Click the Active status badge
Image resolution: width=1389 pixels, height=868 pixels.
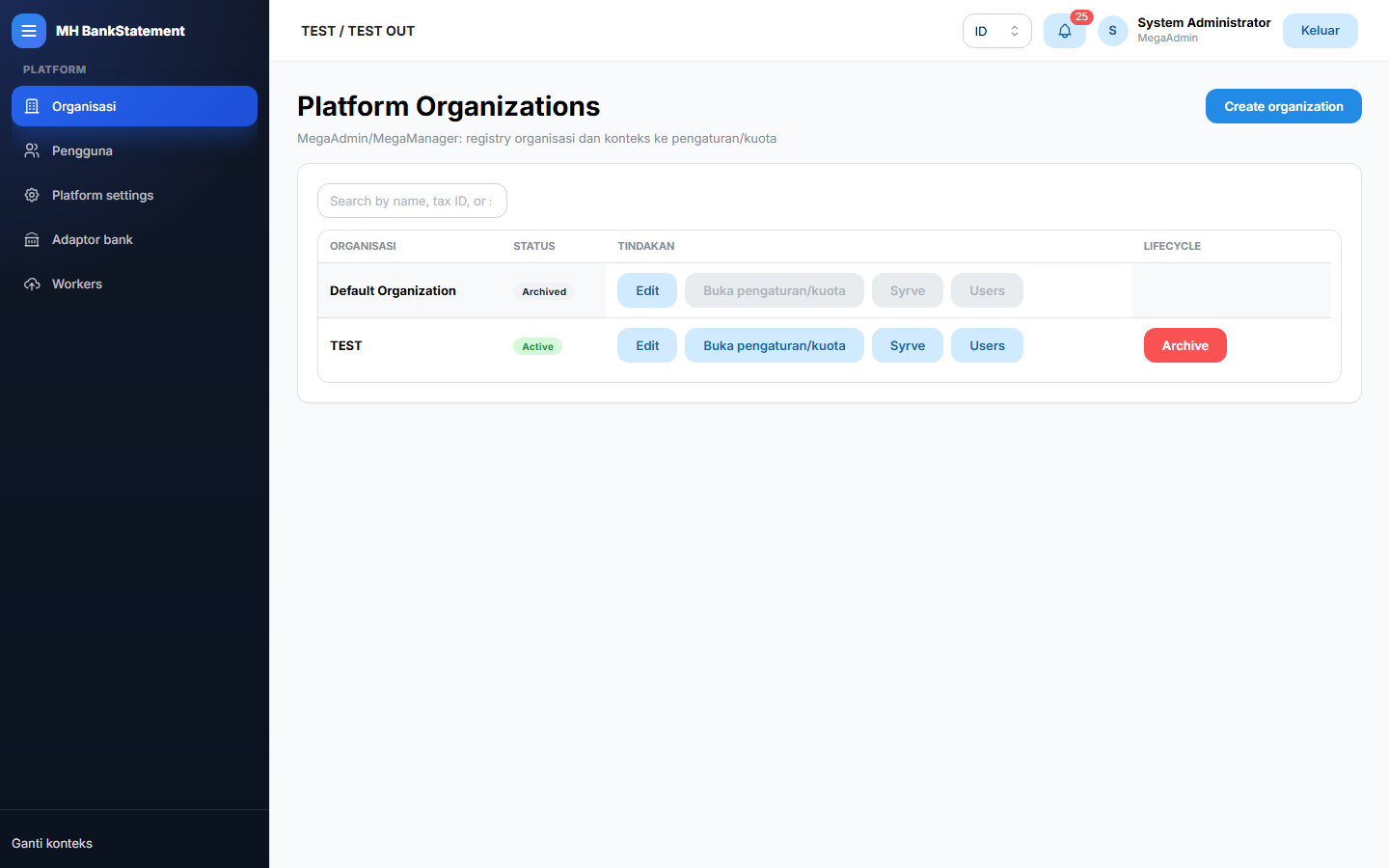[537, 346]
